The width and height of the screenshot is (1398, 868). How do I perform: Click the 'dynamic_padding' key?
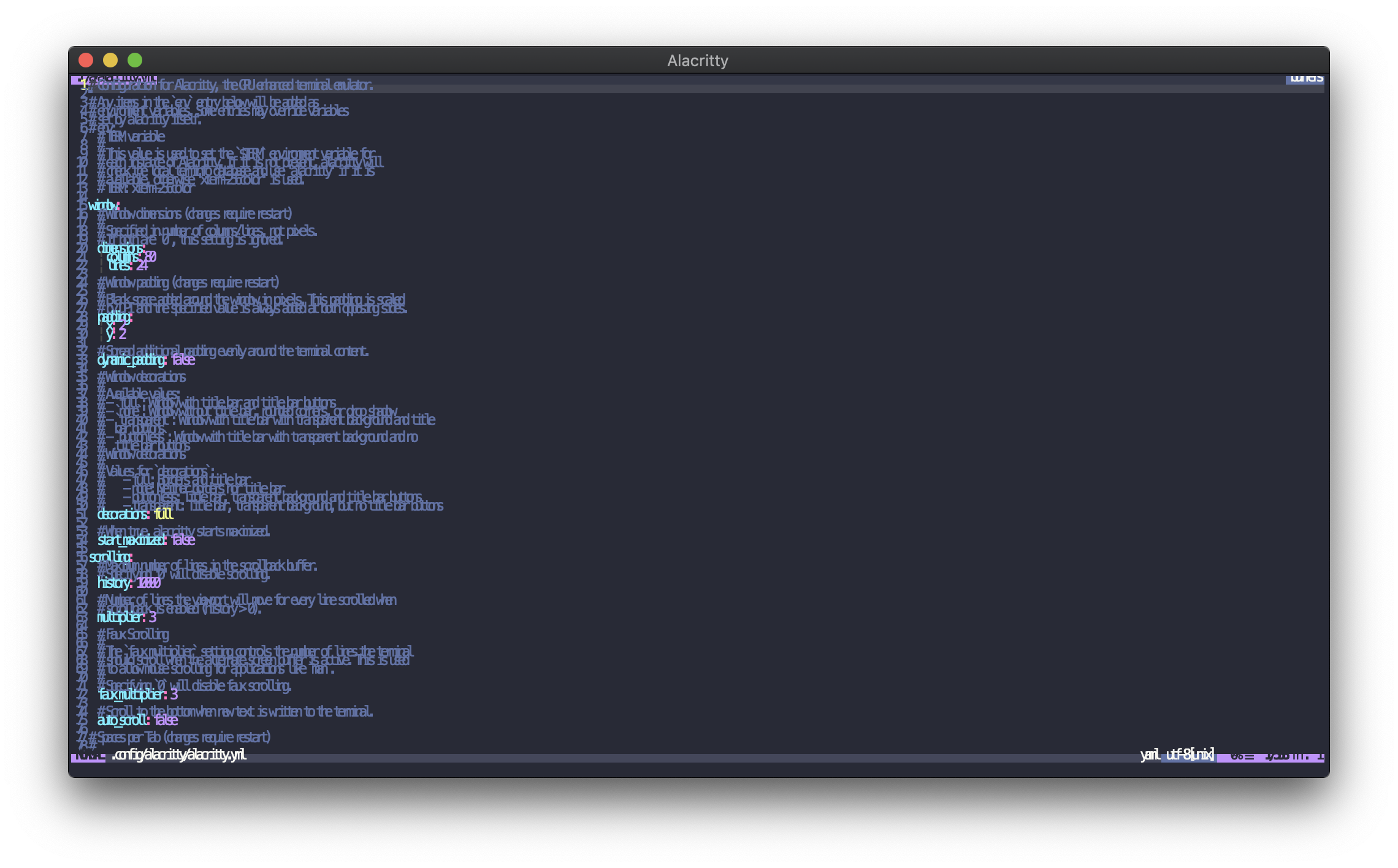coord(131,360)
